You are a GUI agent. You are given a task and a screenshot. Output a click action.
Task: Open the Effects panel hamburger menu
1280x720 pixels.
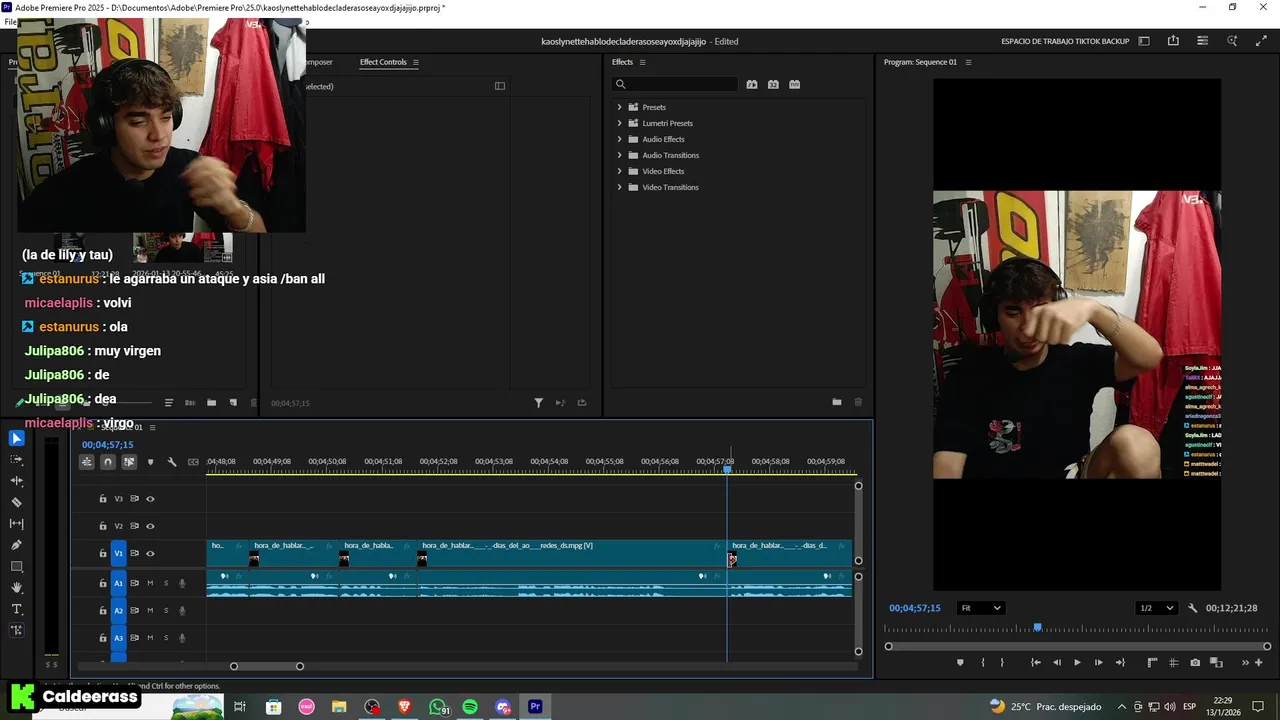click(643, 62)
